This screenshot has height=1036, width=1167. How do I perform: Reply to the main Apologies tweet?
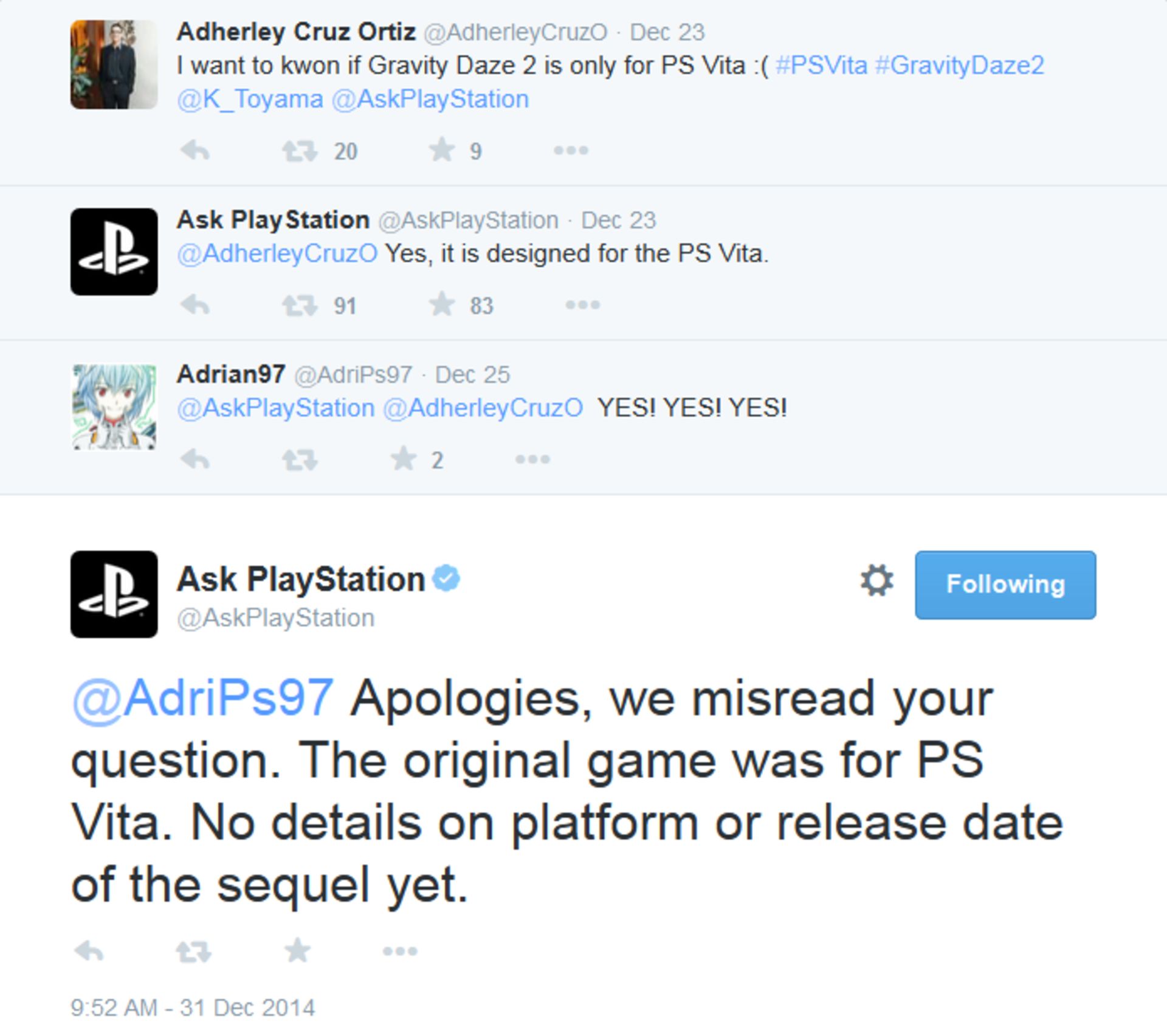[89, 950]
